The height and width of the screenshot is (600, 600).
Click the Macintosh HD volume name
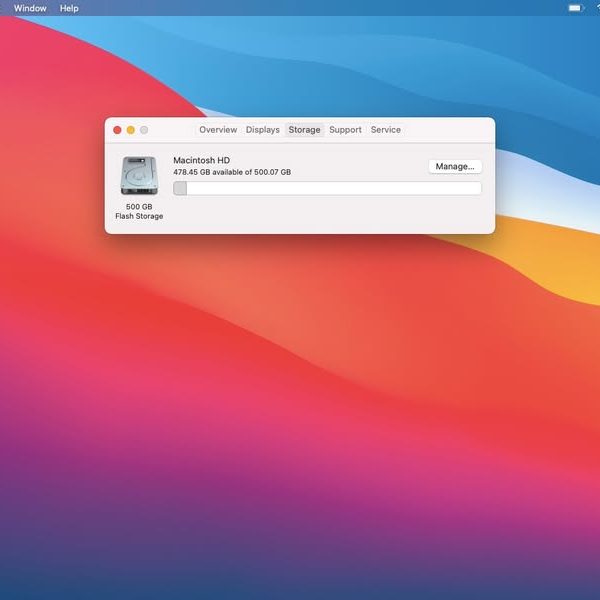[201, 160]
